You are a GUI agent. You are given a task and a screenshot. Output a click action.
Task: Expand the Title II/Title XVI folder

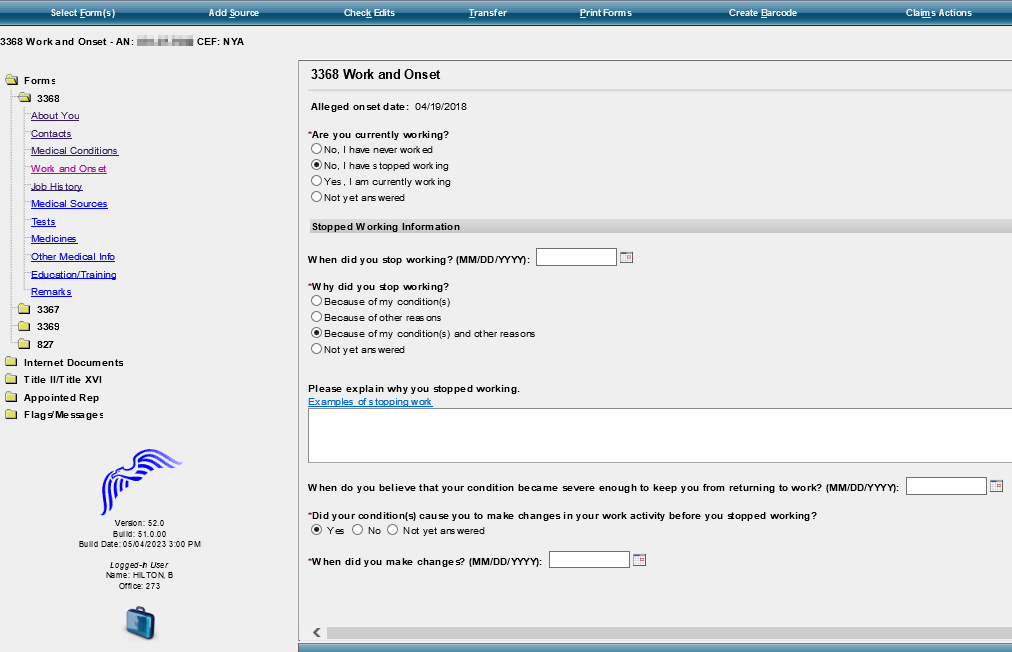tap(11, 380)
